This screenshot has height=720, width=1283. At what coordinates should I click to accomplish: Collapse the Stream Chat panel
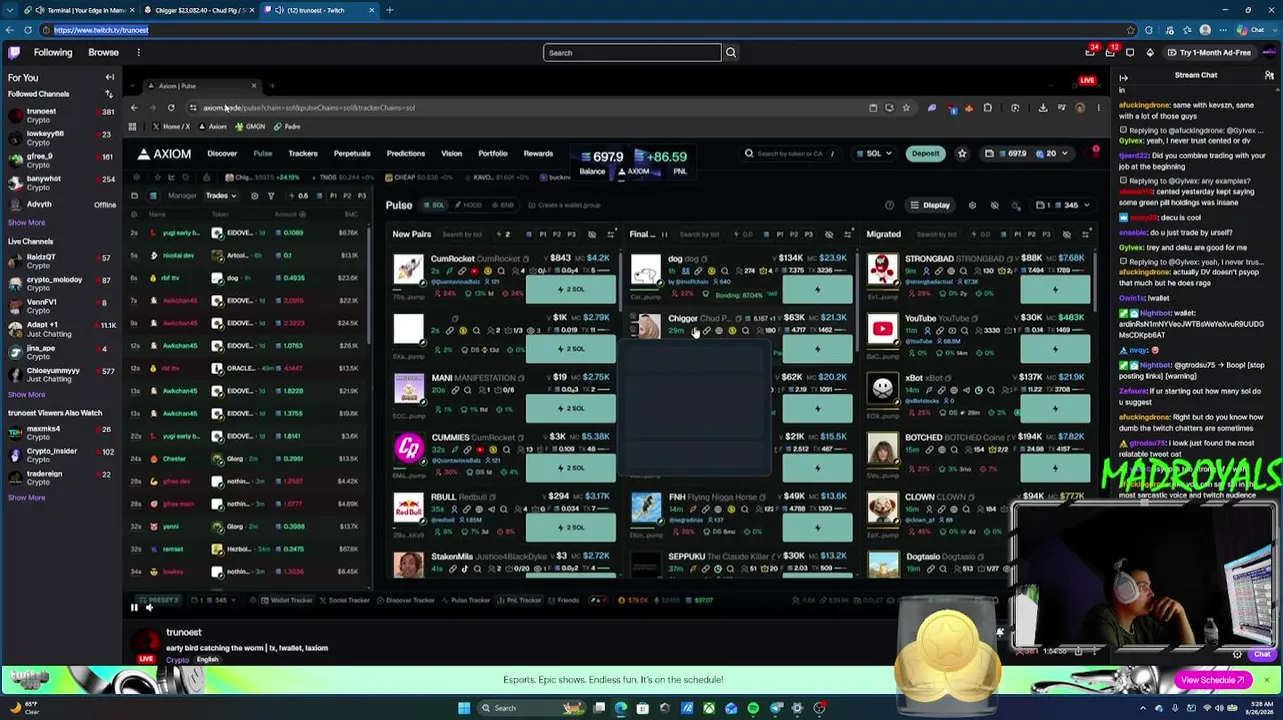(1123, 77)
